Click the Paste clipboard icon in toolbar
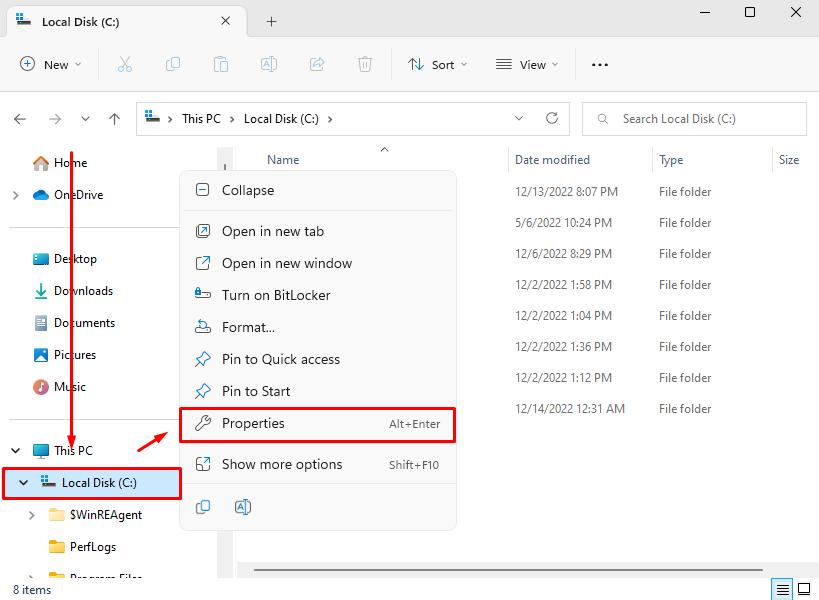 (221, 64)
